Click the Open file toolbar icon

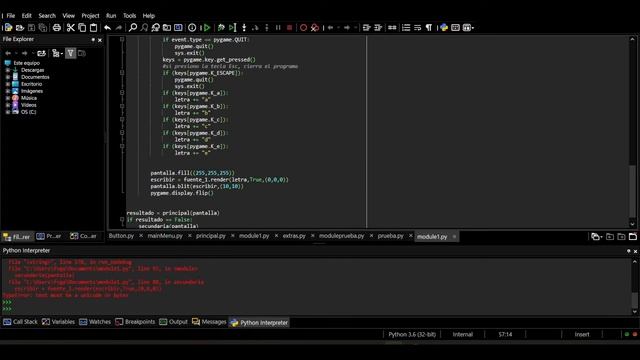coord(20,28)
